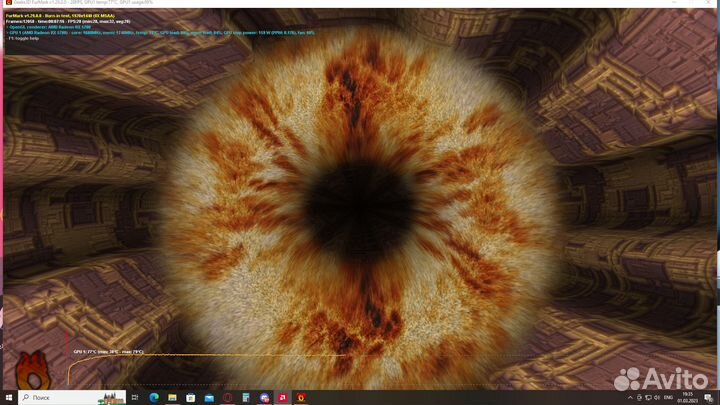Screen dimensions: 720x405
Task: Click the FurMark icon in the title bar
Action: click(x=8, y=2)
